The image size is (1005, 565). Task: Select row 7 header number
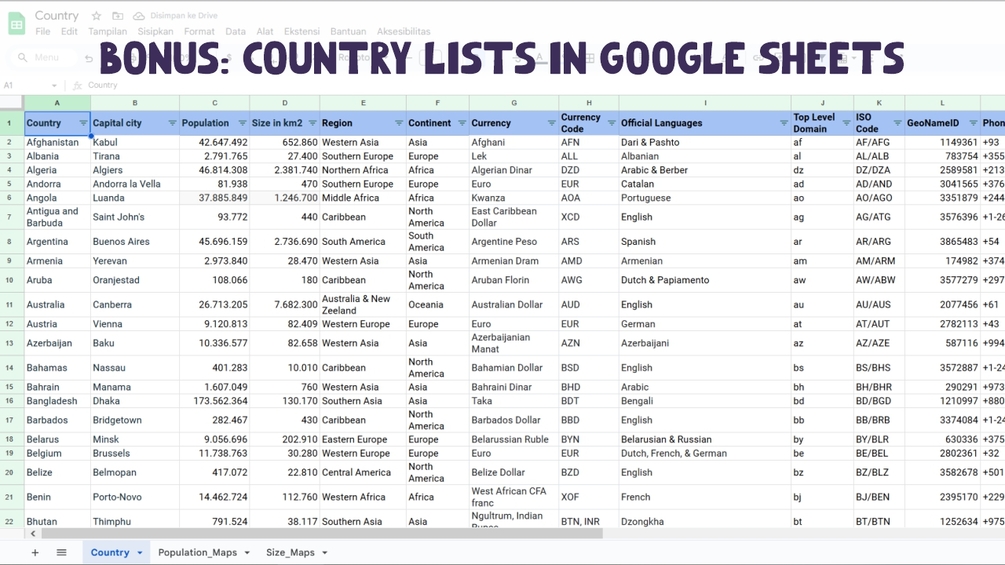(x=10, y=217)
